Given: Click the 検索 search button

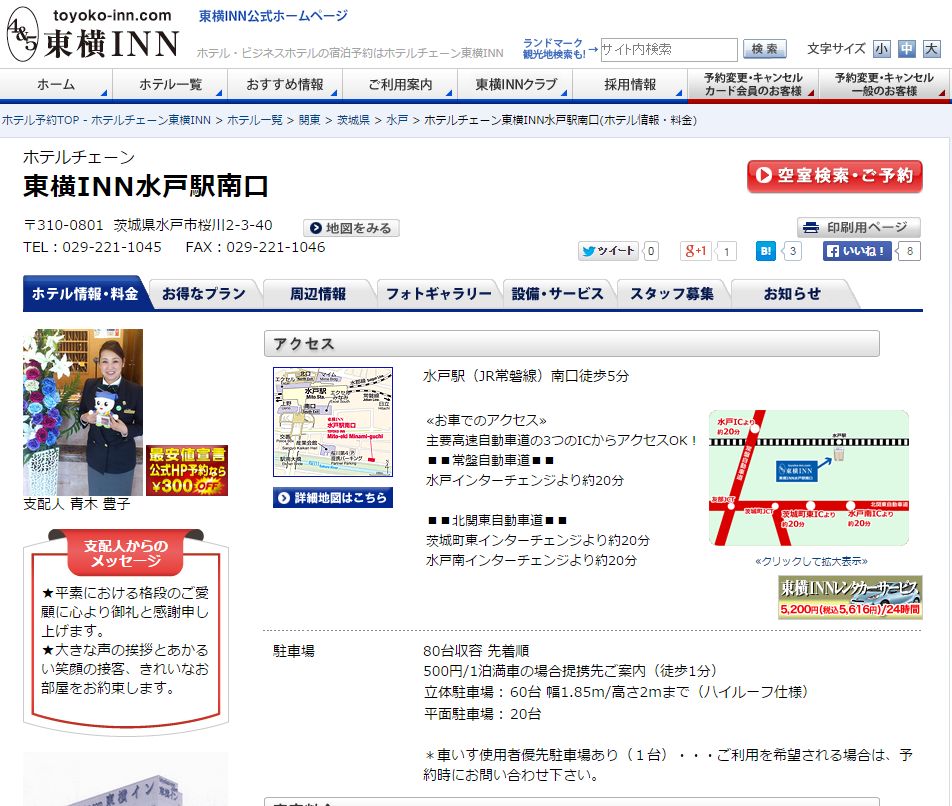Looking at the screenshot, I should tap(764, 49).
